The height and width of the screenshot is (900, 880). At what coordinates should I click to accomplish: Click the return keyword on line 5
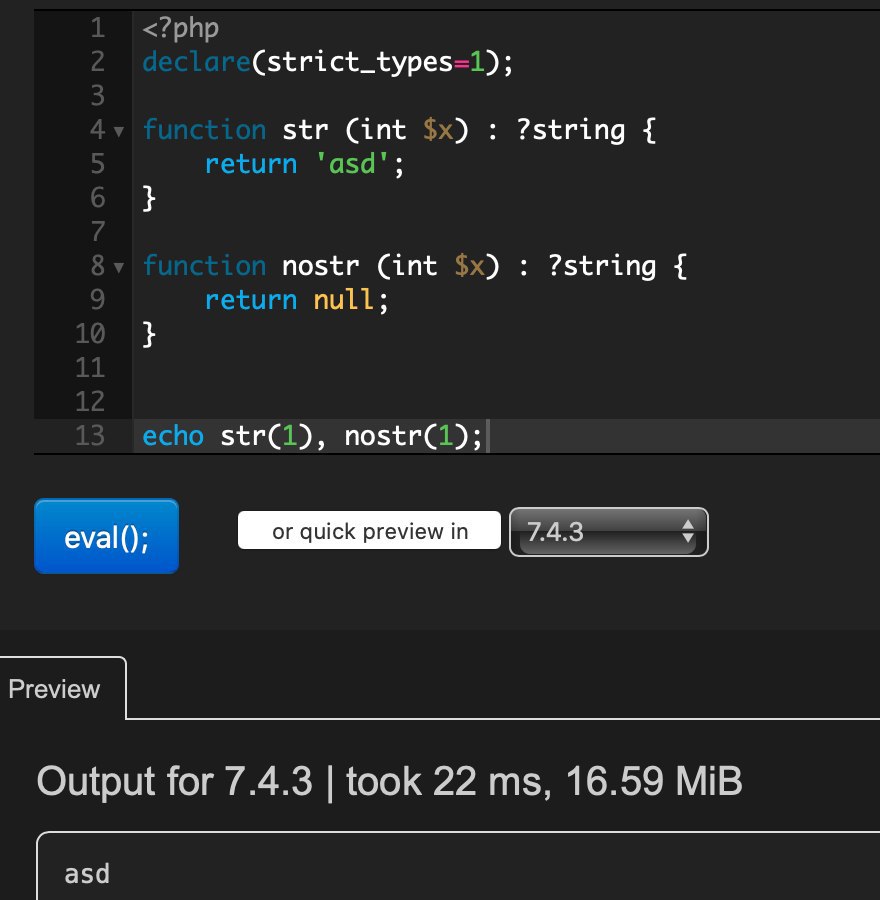click(x=251, y=164)
